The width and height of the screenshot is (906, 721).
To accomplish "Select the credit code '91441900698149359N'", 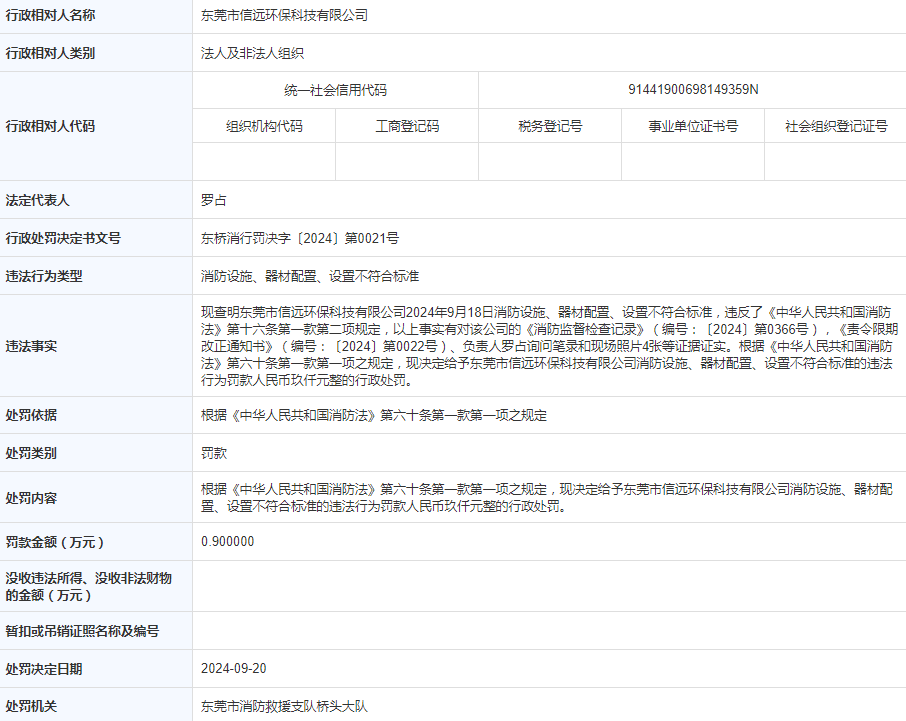I will [693, 90].
